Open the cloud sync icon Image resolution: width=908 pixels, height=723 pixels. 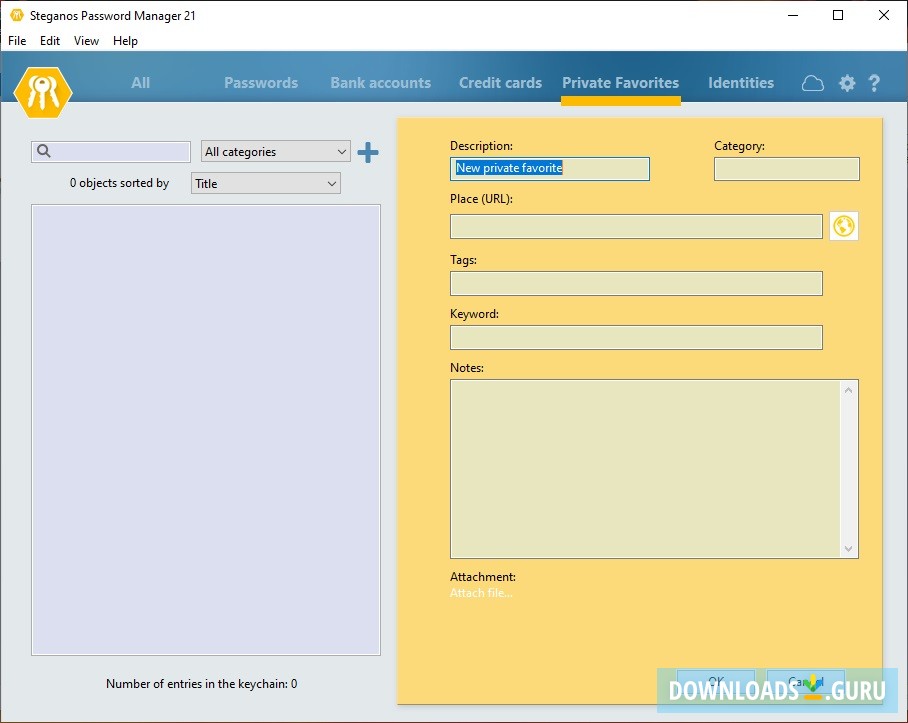coord(813,83)
